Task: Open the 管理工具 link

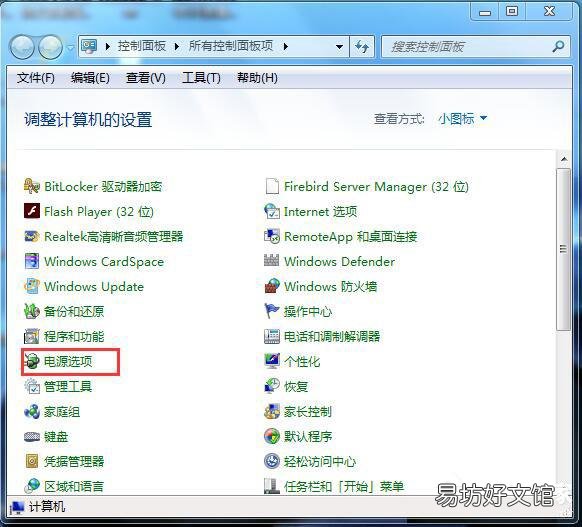Action: [x=68, y=386]
